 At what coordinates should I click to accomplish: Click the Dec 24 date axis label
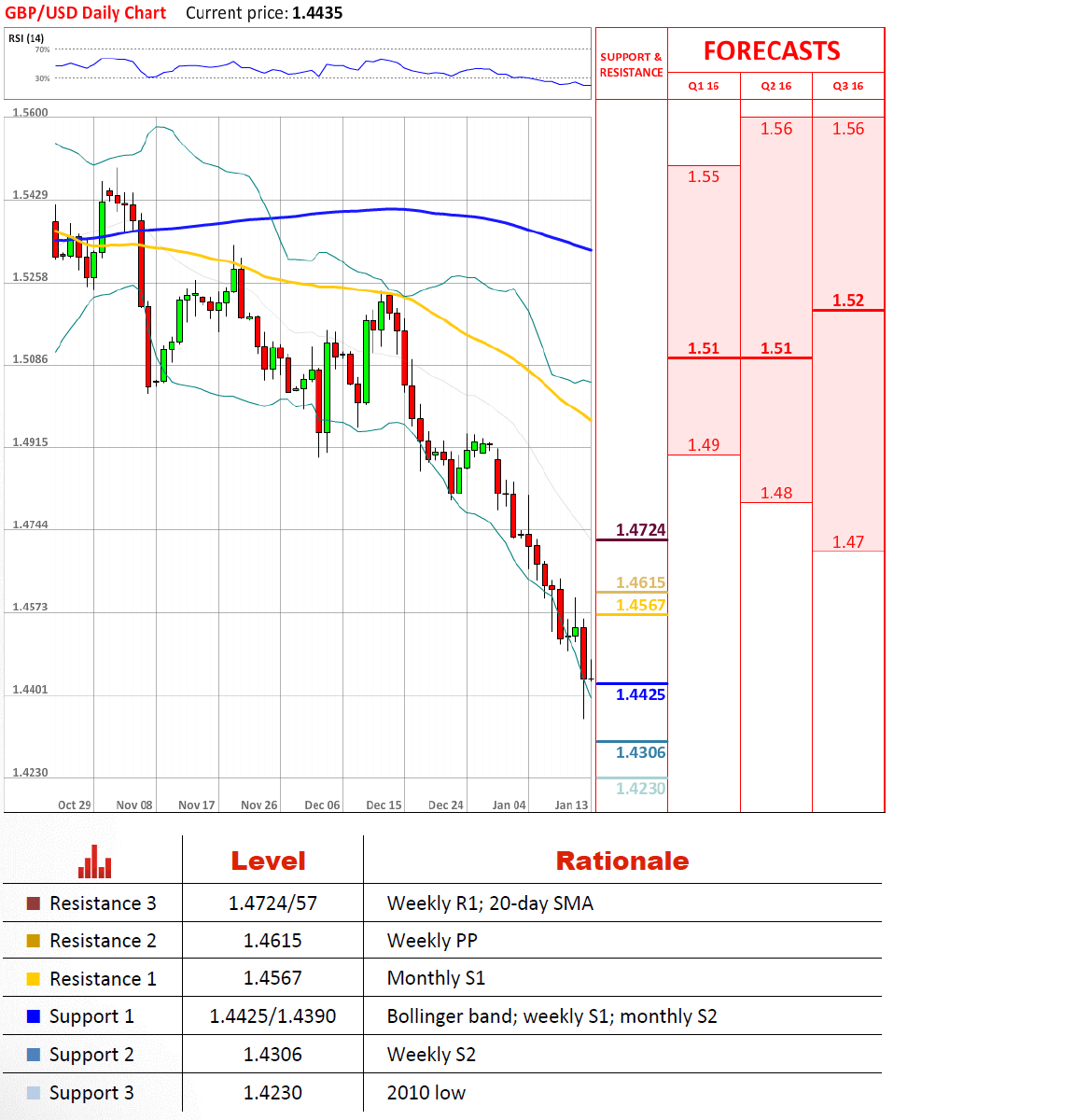point(446,805)
